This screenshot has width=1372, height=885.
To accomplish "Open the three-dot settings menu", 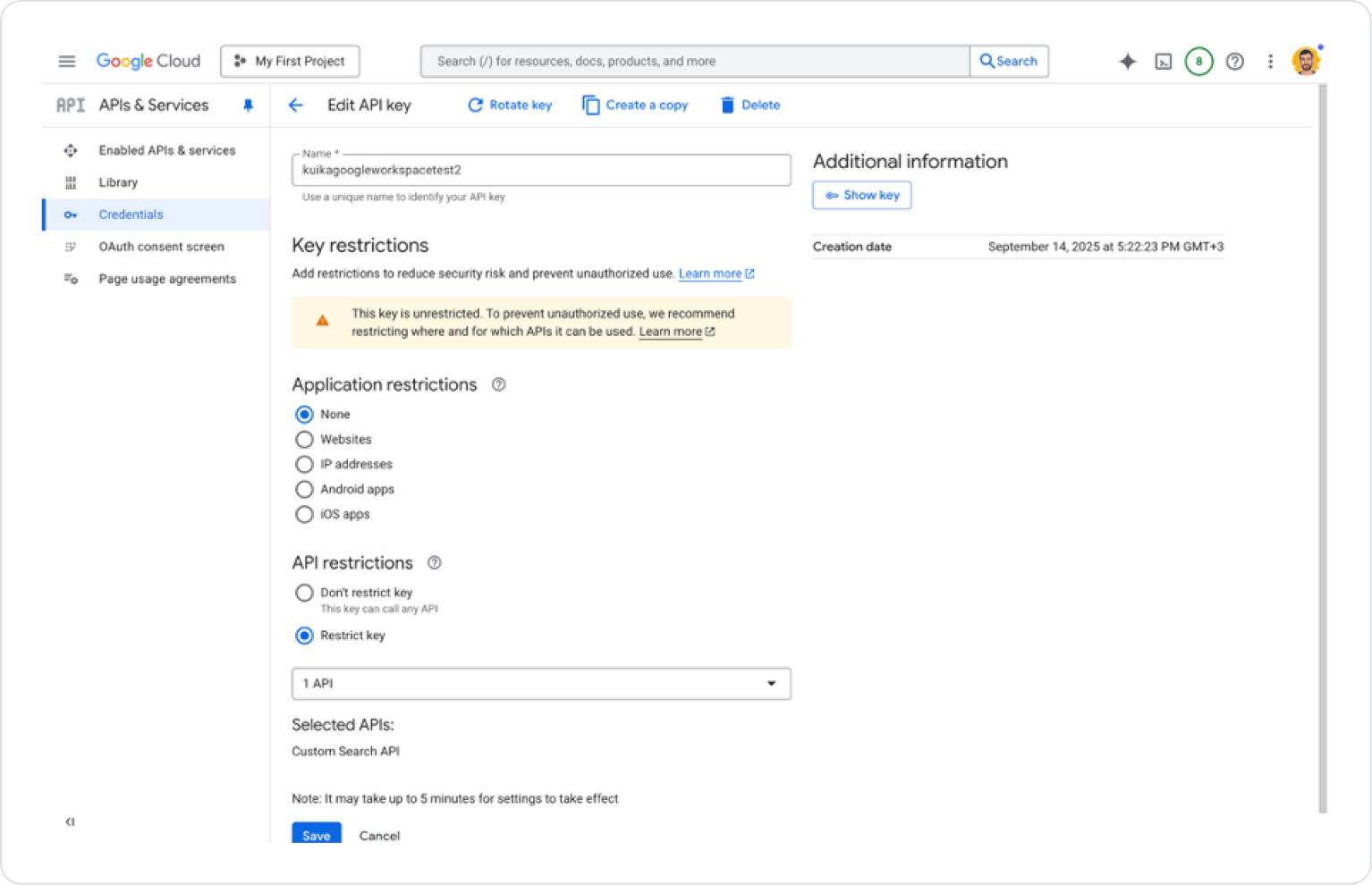I will (x=1270, y=62).
